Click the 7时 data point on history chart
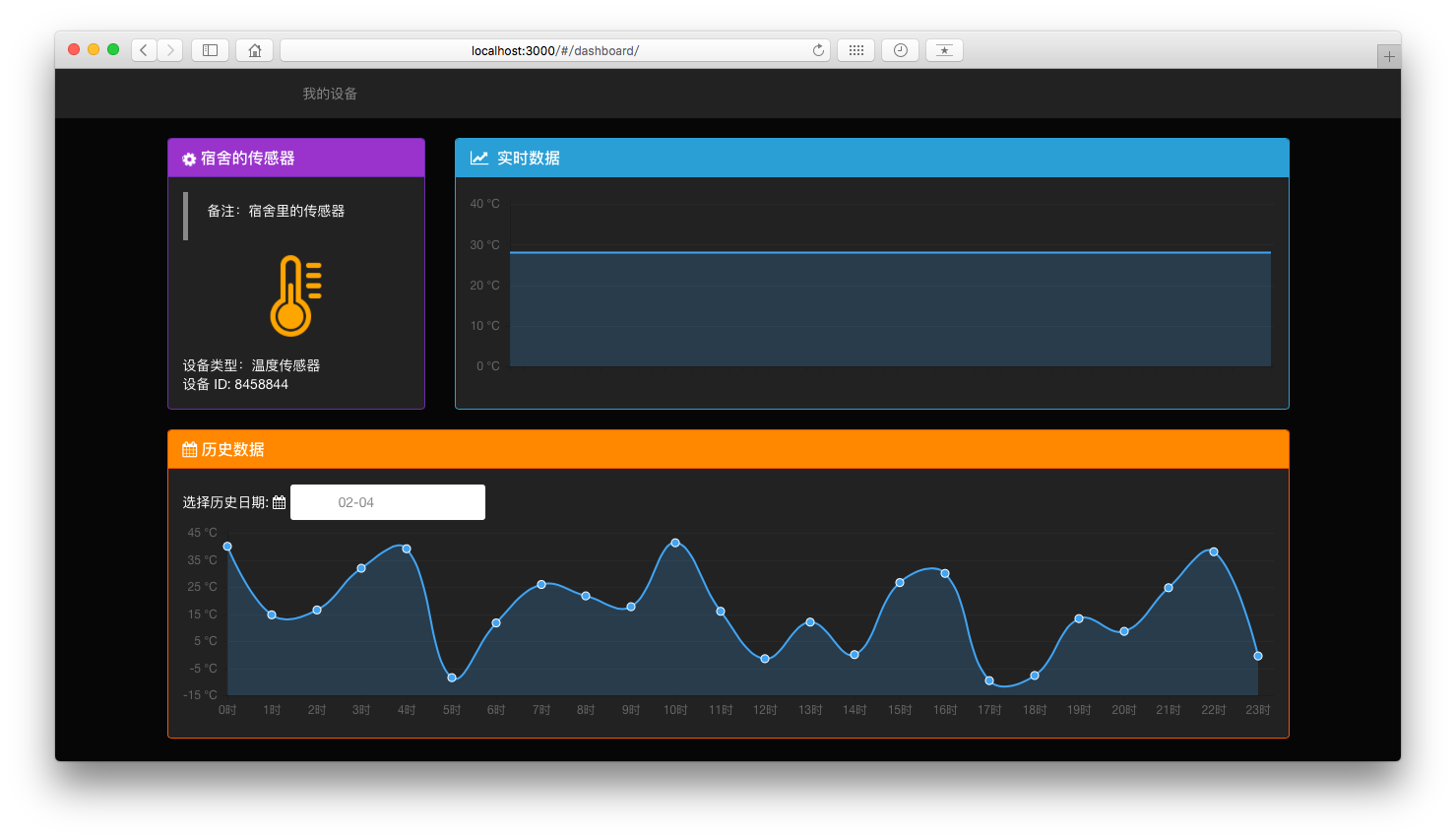 (541, 585)
